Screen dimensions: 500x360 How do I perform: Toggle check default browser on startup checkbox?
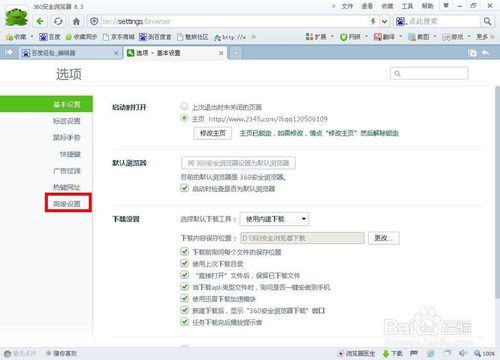coord(184,188)
